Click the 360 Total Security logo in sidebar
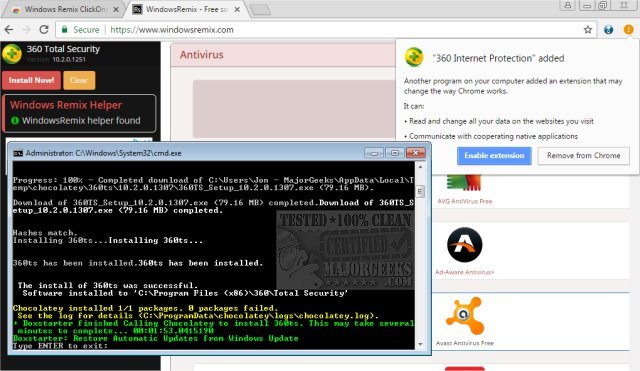The image size is (640, 371). click(x=12, y=53)
